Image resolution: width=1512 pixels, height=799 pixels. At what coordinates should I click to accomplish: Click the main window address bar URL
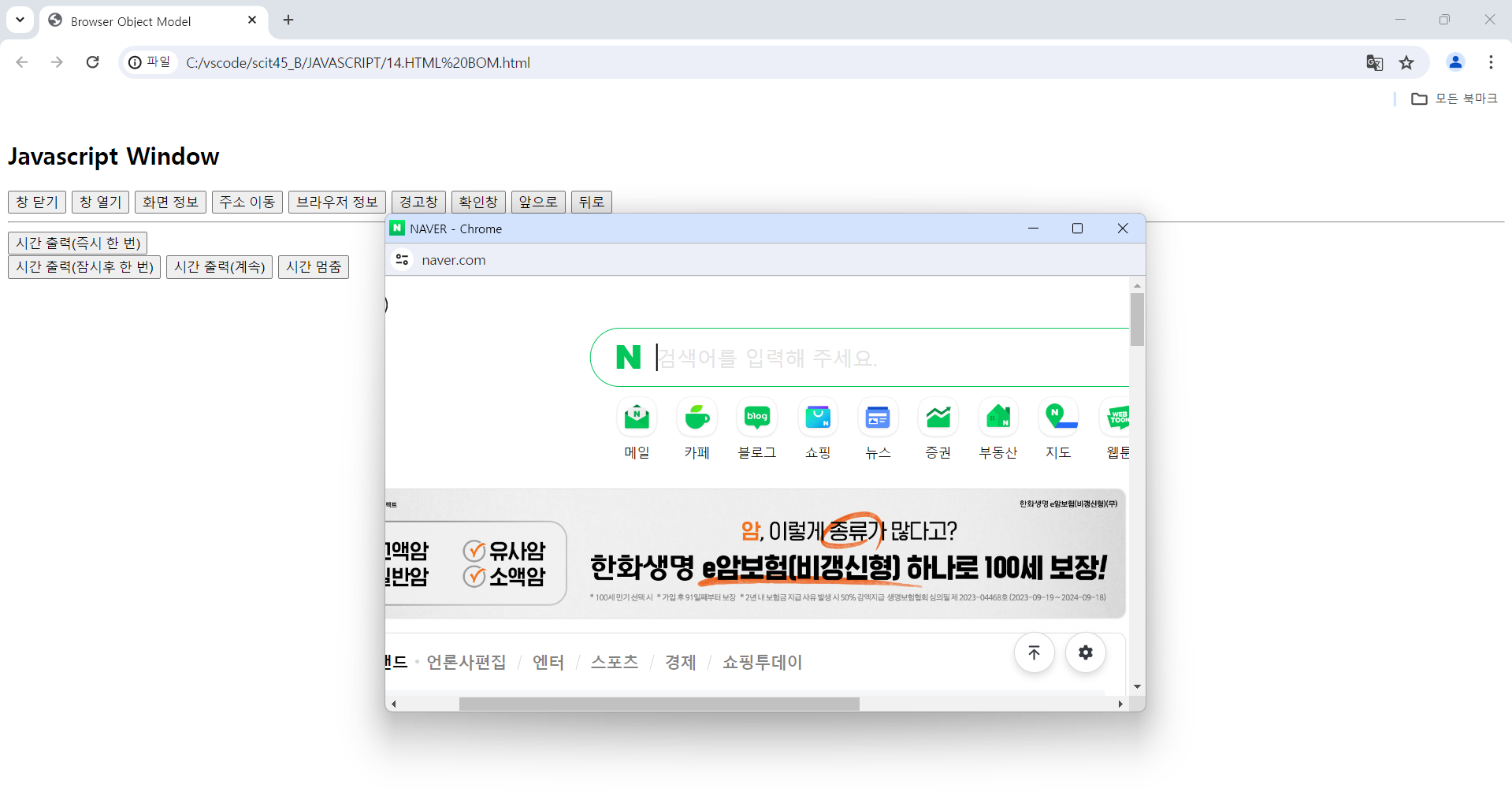point(358,63)
